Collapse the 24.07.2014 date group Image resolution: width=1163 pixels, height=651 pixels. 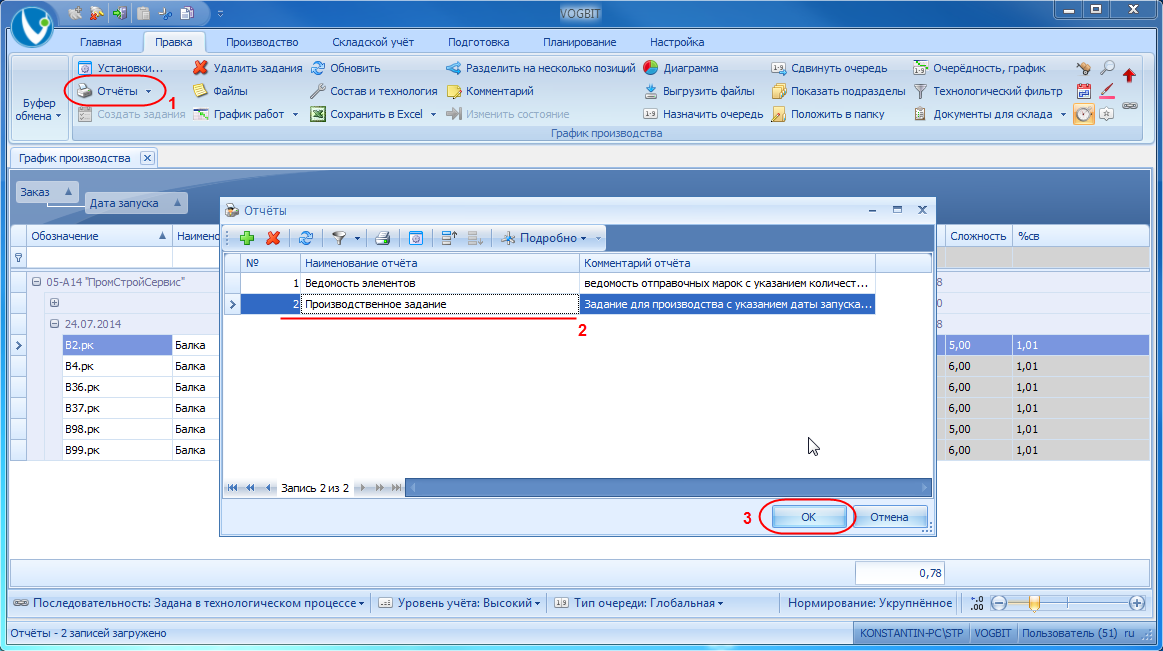(54, 324)
